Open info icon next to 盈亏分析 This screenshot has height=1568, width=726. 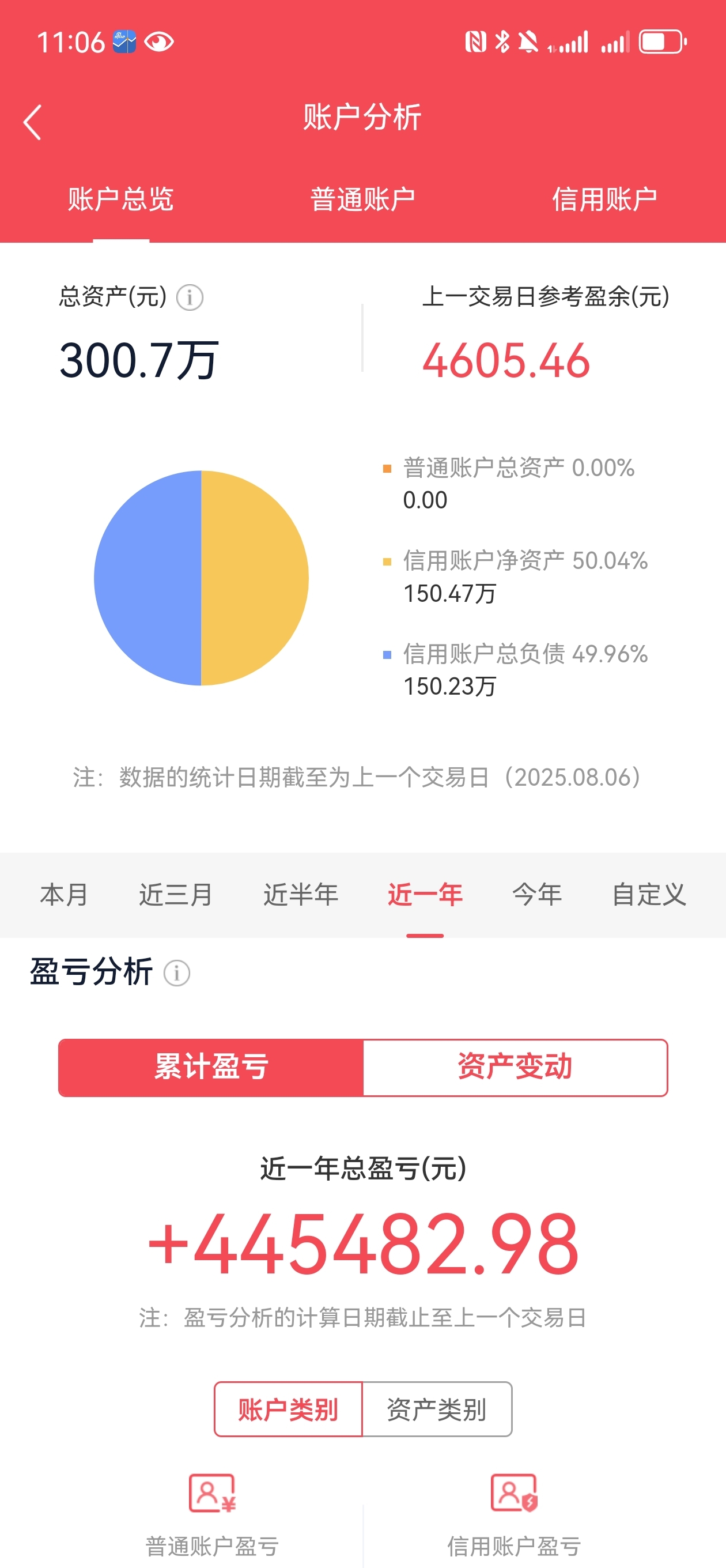(177, 973)
